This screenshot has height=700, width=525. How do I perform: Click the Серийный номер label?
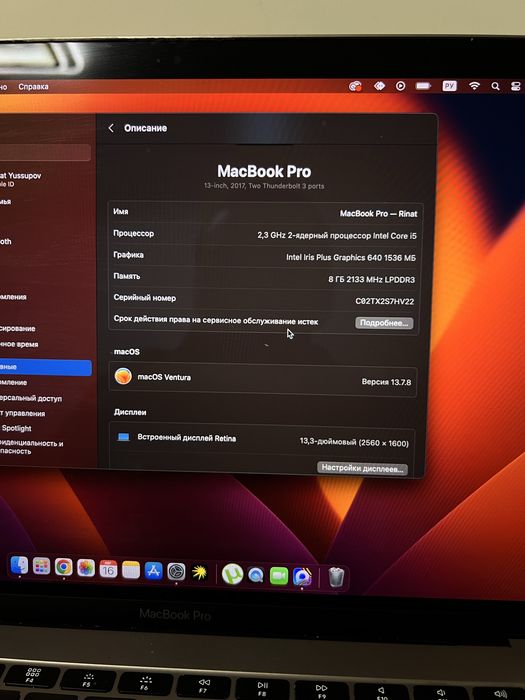(145, 298)
